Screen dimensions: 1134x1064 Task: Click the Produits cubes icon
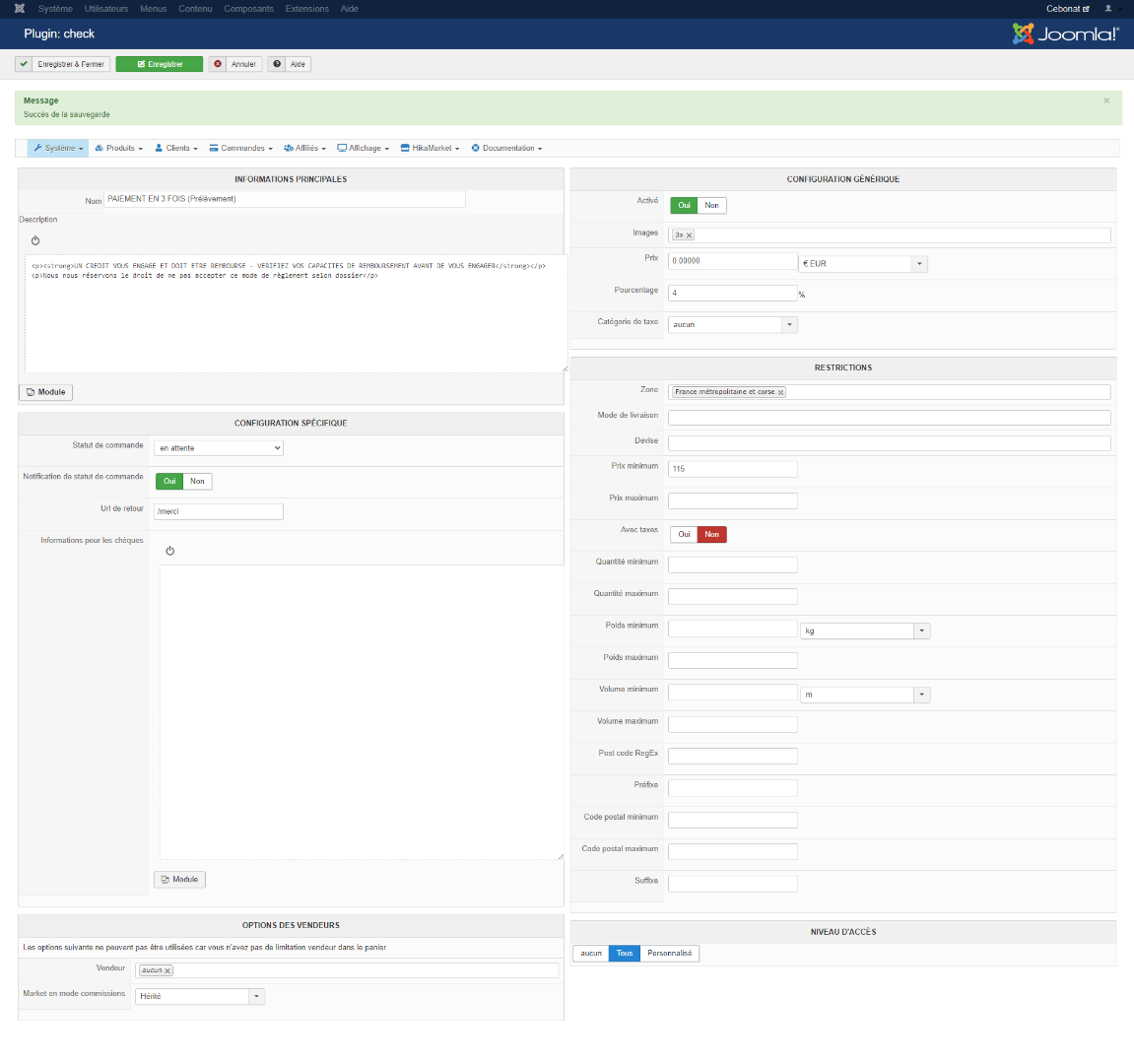coord(100,148)
